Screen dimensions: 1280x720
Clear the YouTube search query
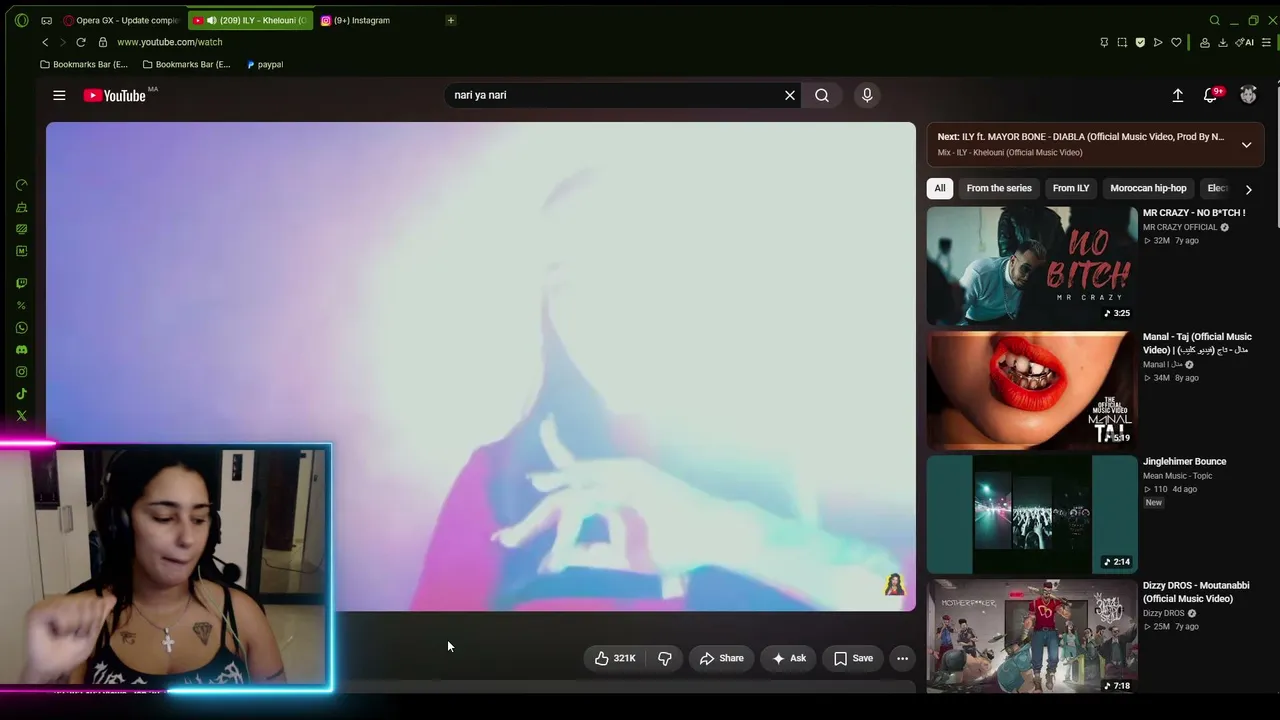click(790, 95)
